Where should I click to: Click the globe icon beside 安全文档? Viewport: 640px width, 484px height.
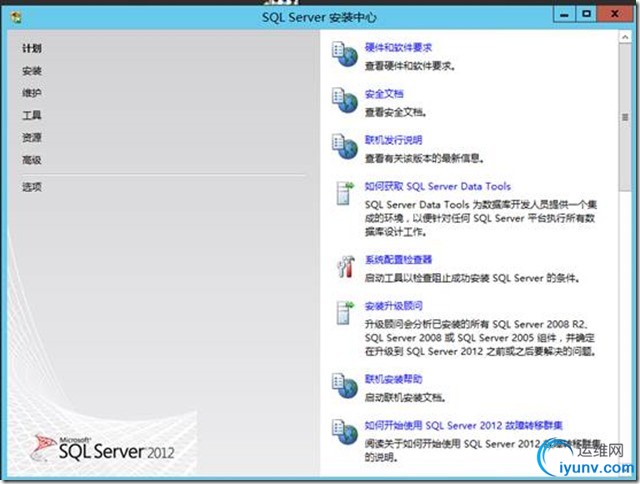[x=345, y=100]
